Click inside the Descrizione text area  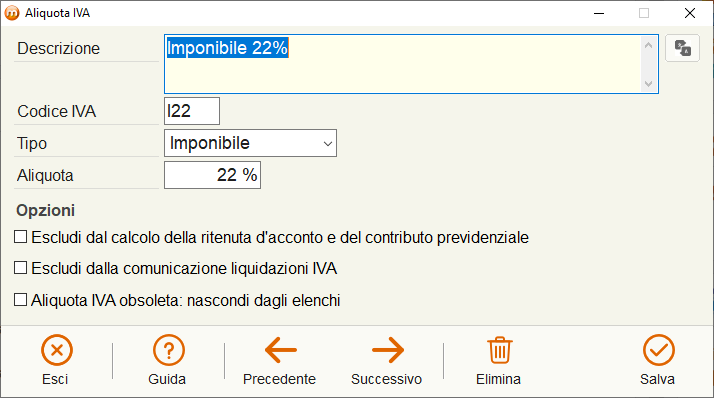pyautogui.click(x=403, y=64)
